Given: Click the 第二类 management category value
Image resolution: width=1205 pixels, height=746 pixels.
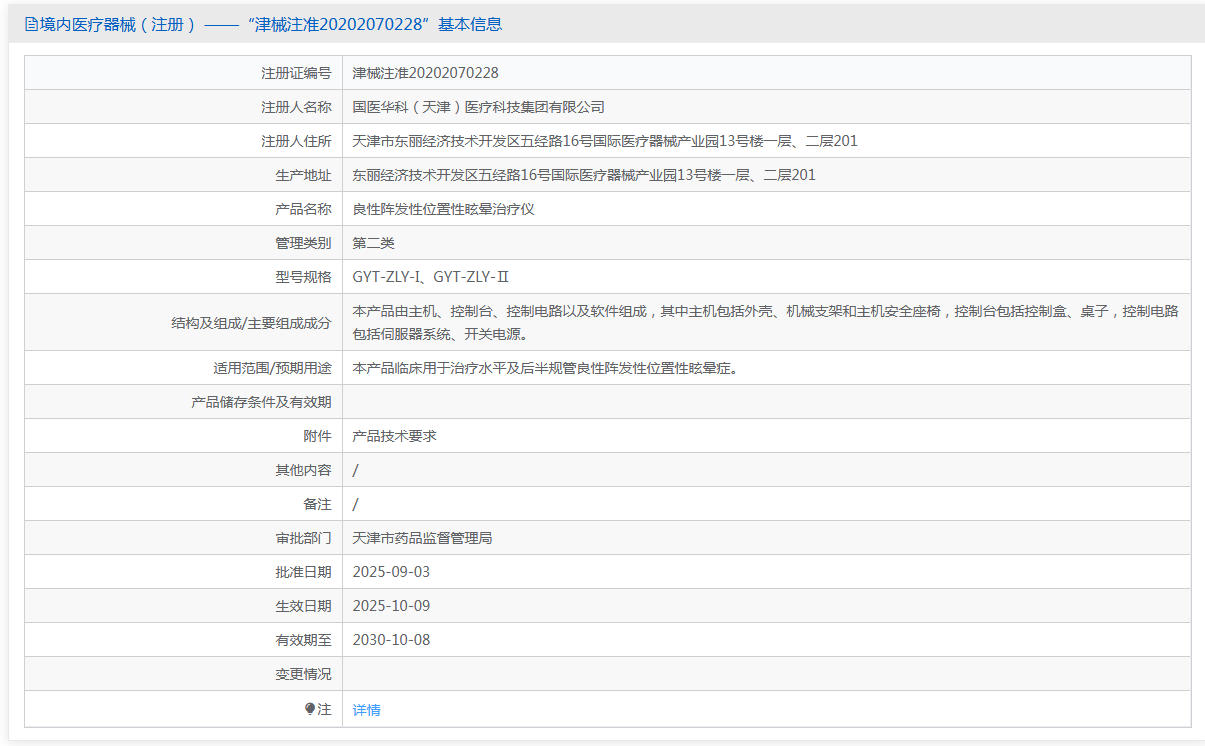Looking at the screenshot, I should point(374,243).
